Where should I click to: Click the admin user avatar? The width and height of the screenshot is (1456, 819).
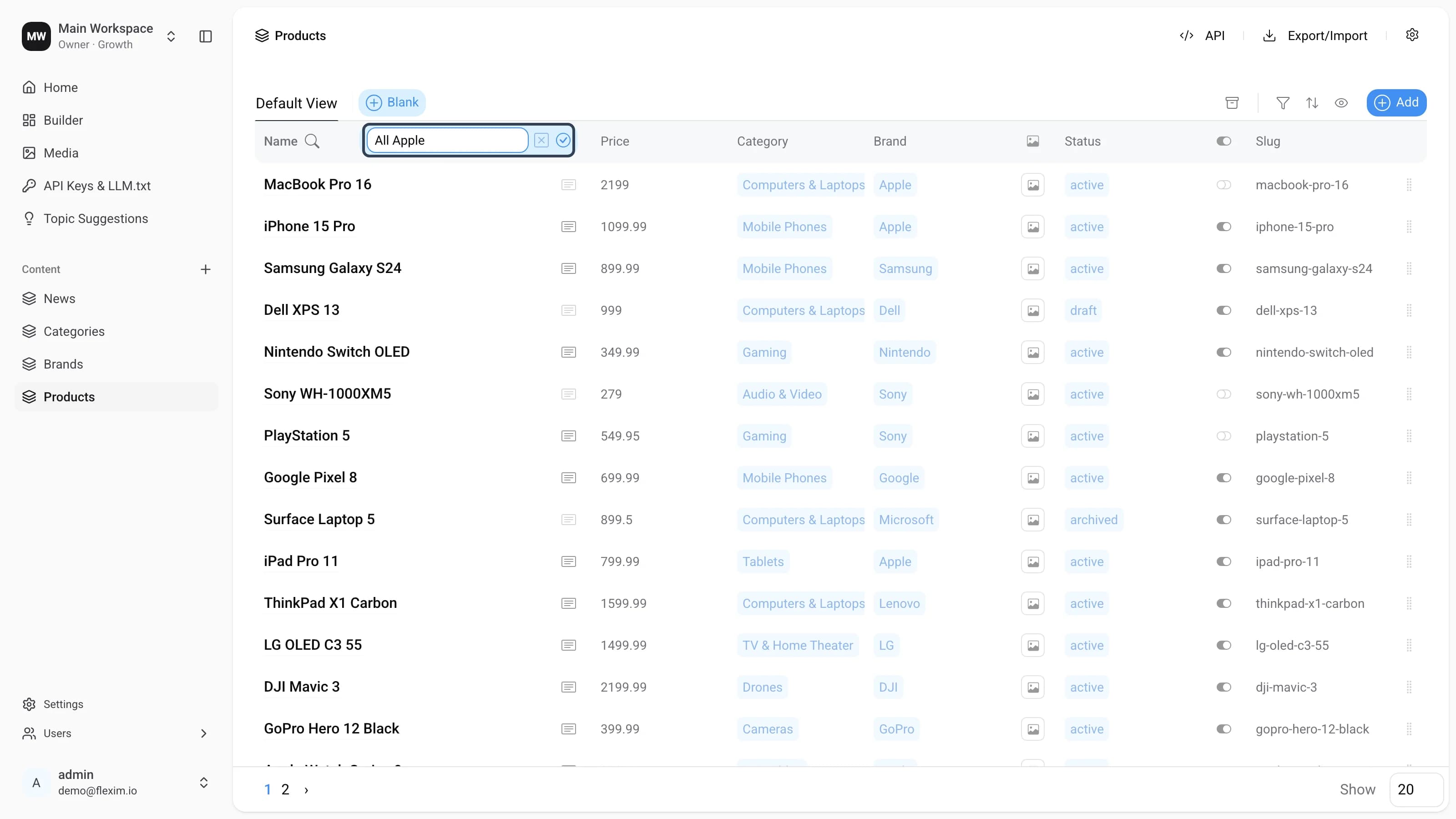[36, 783]
